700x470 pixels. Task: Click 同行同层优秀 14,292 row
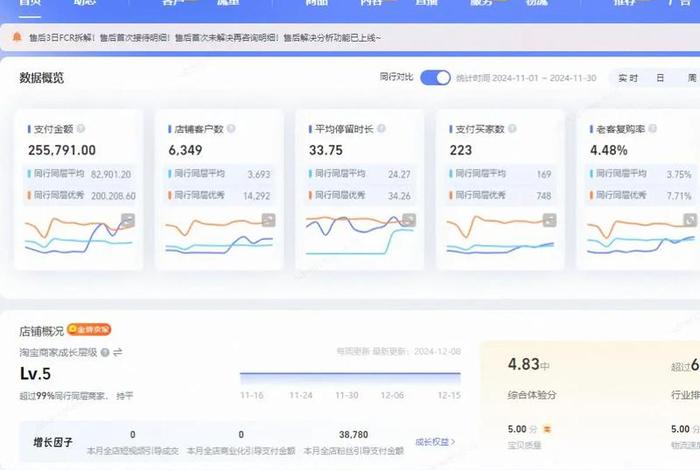pyautogui.click(x=220, y=195)
